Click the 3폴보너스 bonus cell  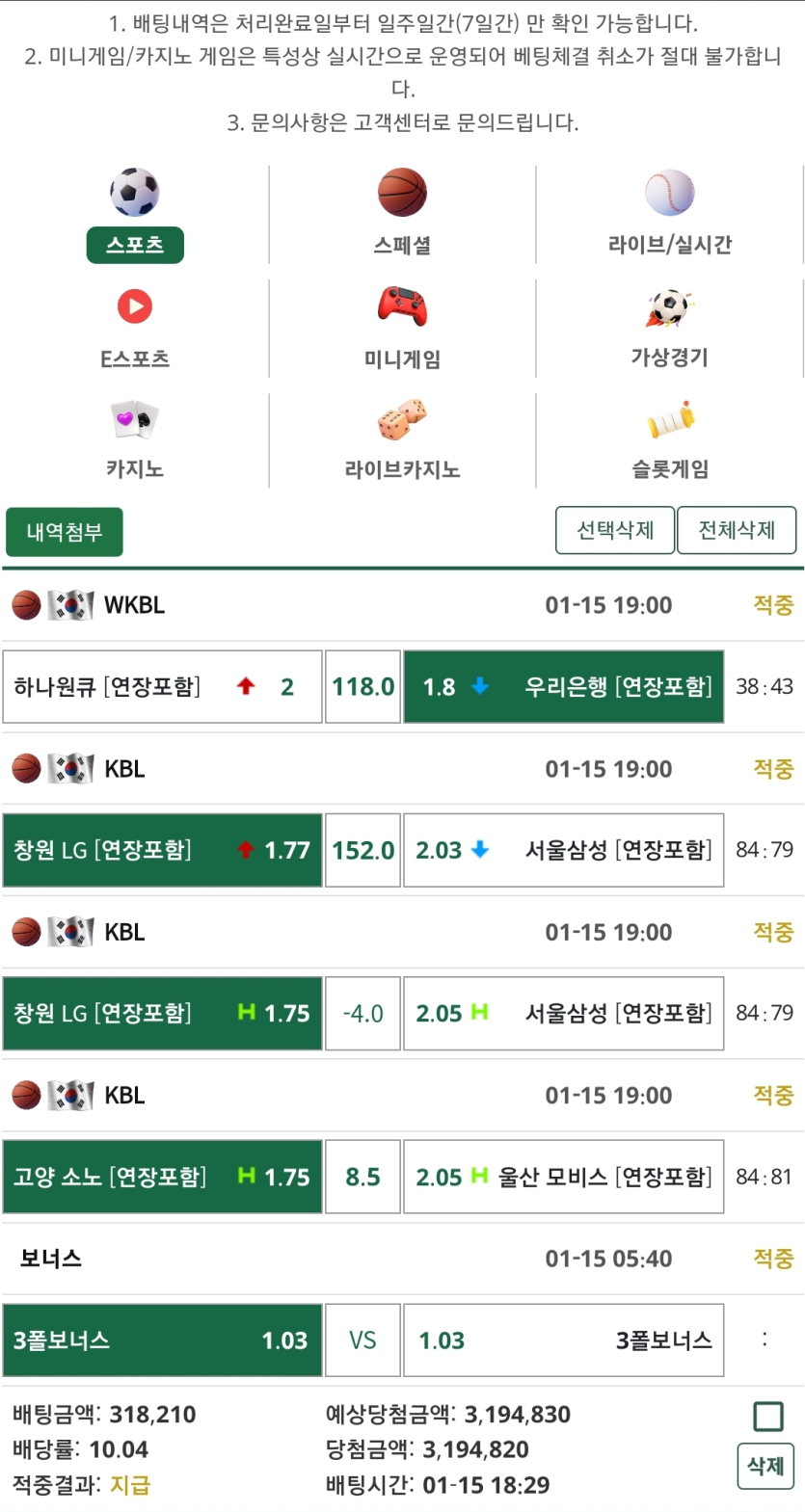point(162,1340)
